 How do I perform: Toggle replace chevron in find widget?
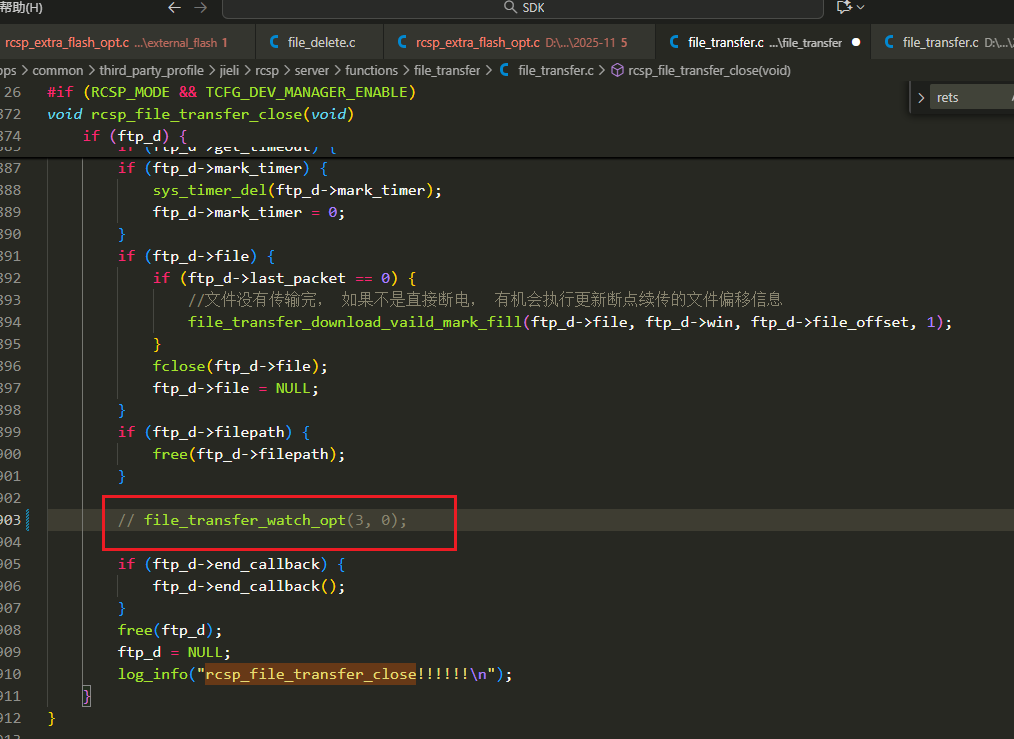(x=921, y=98)
